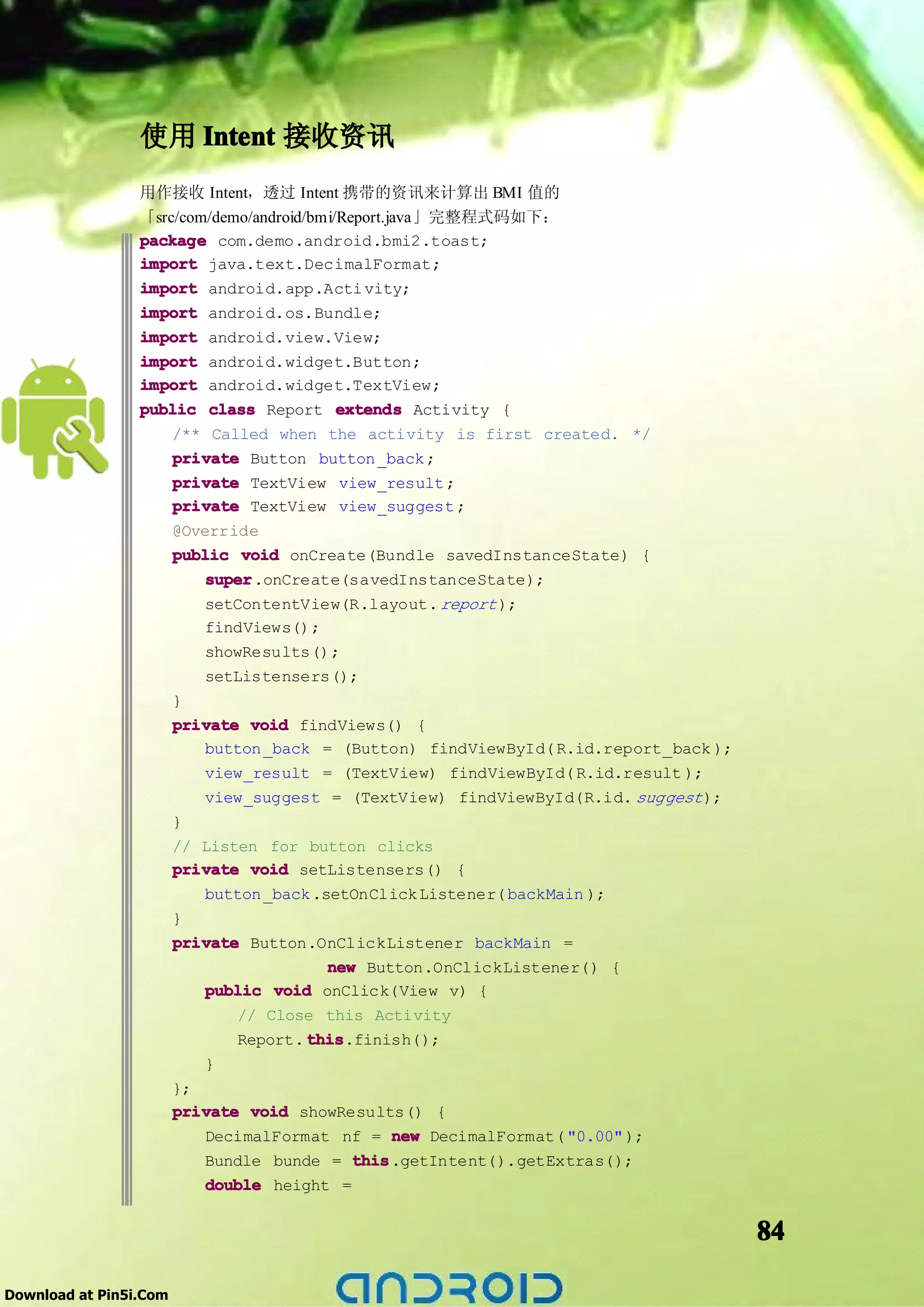Click the import android.widget.TextView line
This screenshot has width=924, height=1307.
point(290,386)
